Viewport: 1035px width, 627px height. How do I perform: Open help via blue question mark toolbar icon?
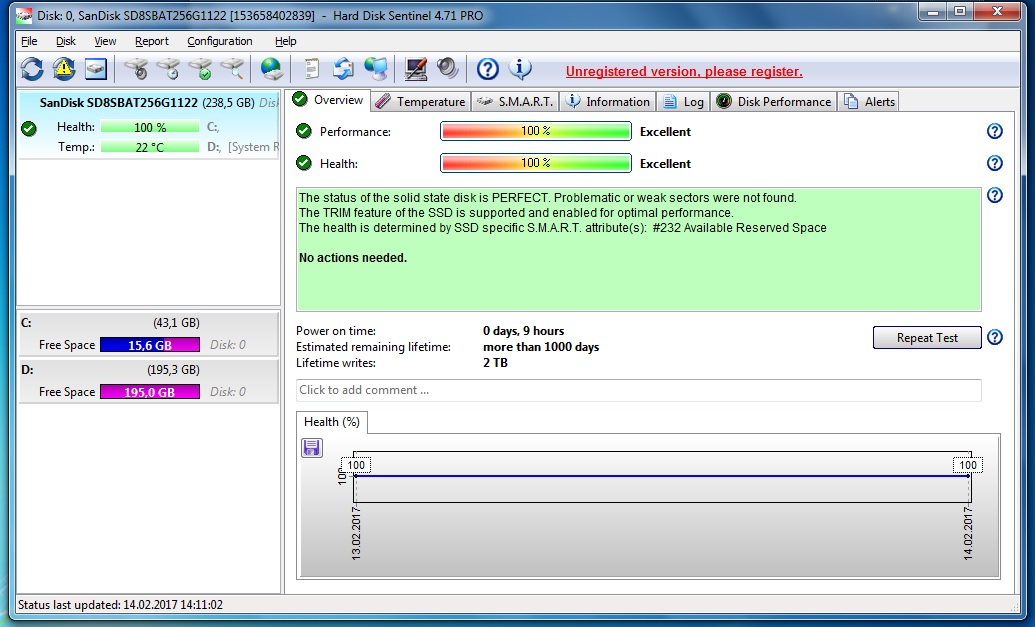click(x=487, y=69)
